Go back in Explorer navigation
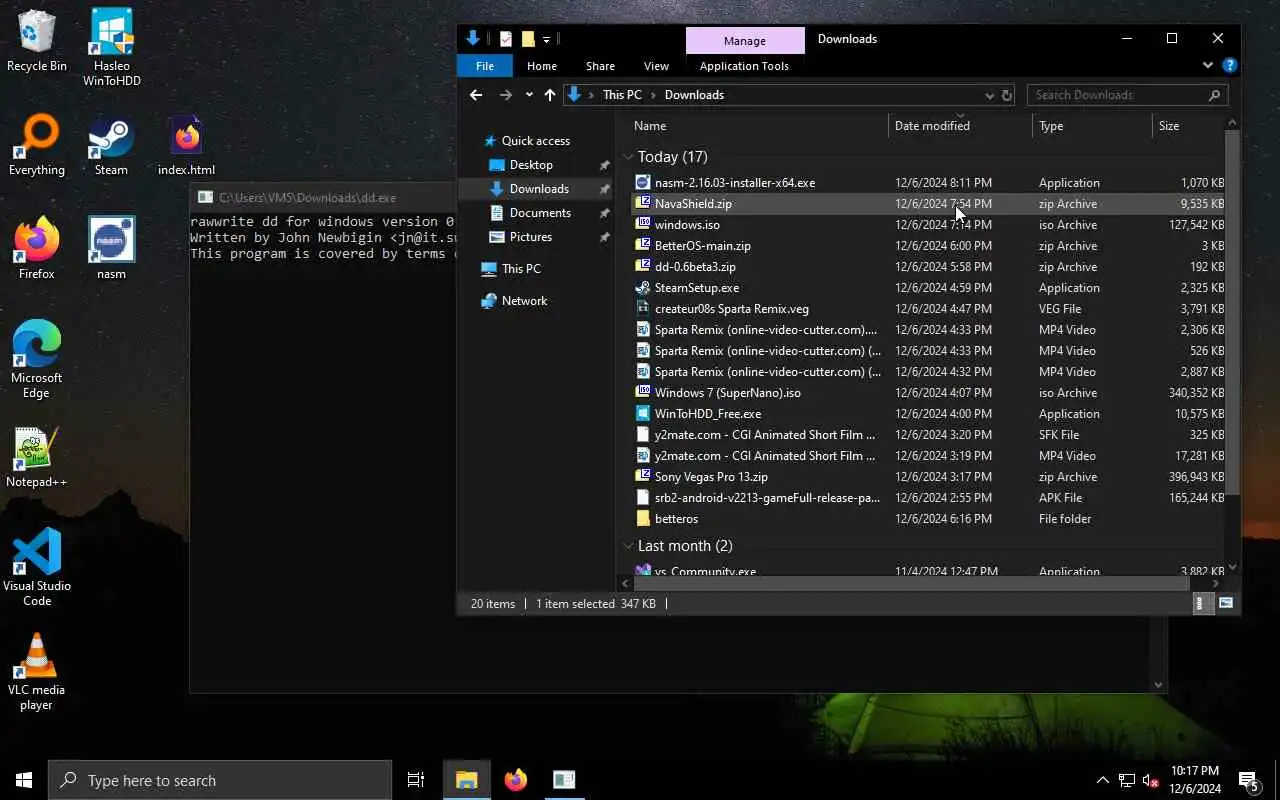 (476, 95)
